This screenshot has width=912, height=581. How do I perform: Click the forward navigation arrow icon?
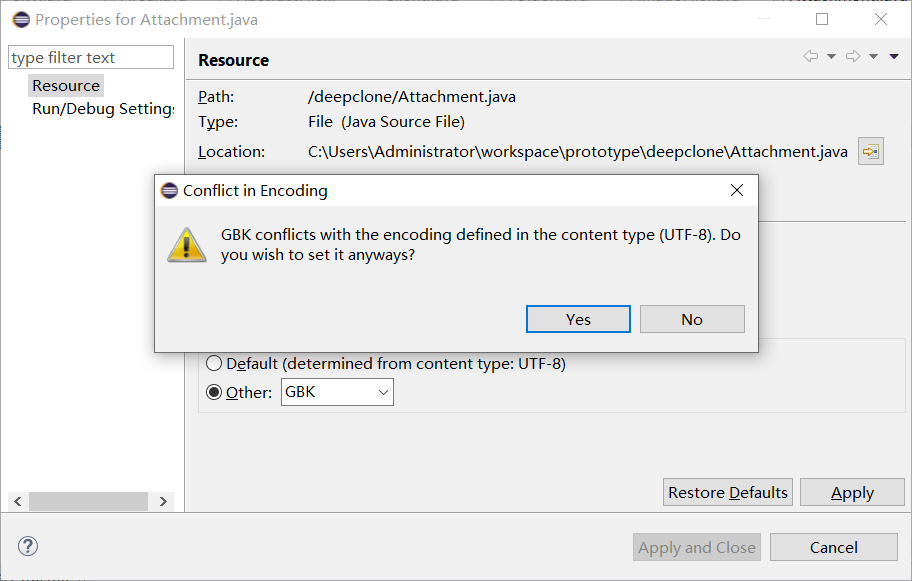tap(853, 56)
